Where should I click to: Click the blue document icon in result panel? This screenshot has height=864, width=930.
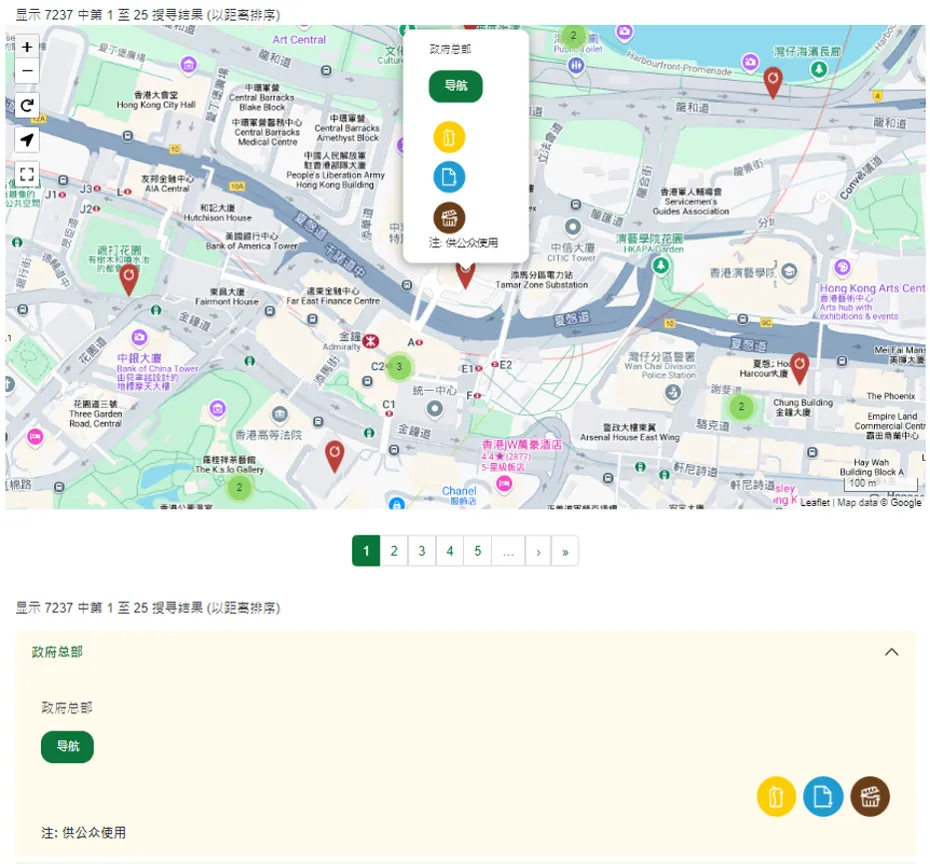pyautogui.click(x=823, y=796)
